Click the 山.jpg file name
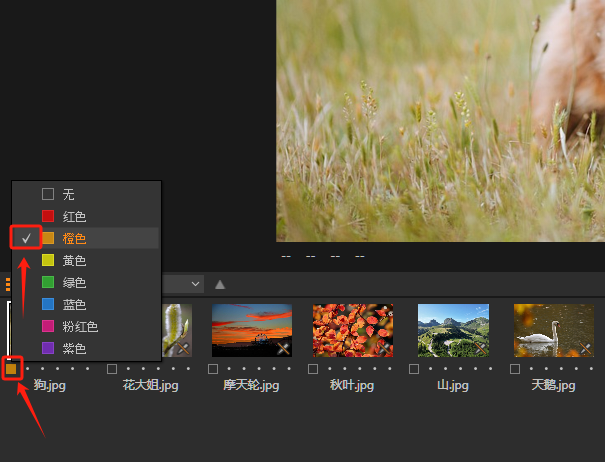605x462 pixels. (x=453, y=385)
